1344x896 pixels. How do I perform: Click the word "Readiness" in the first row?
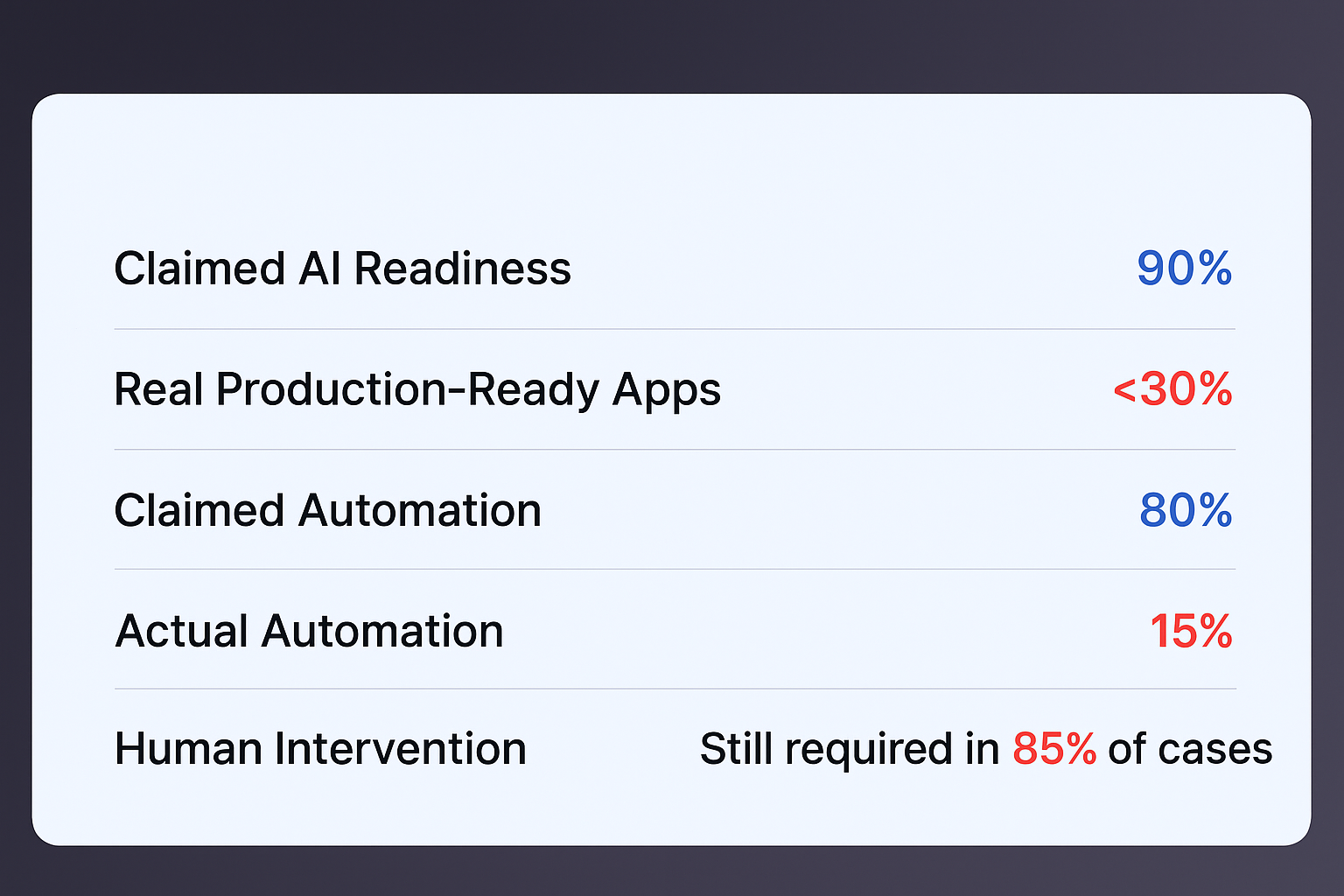coord(462,269)
